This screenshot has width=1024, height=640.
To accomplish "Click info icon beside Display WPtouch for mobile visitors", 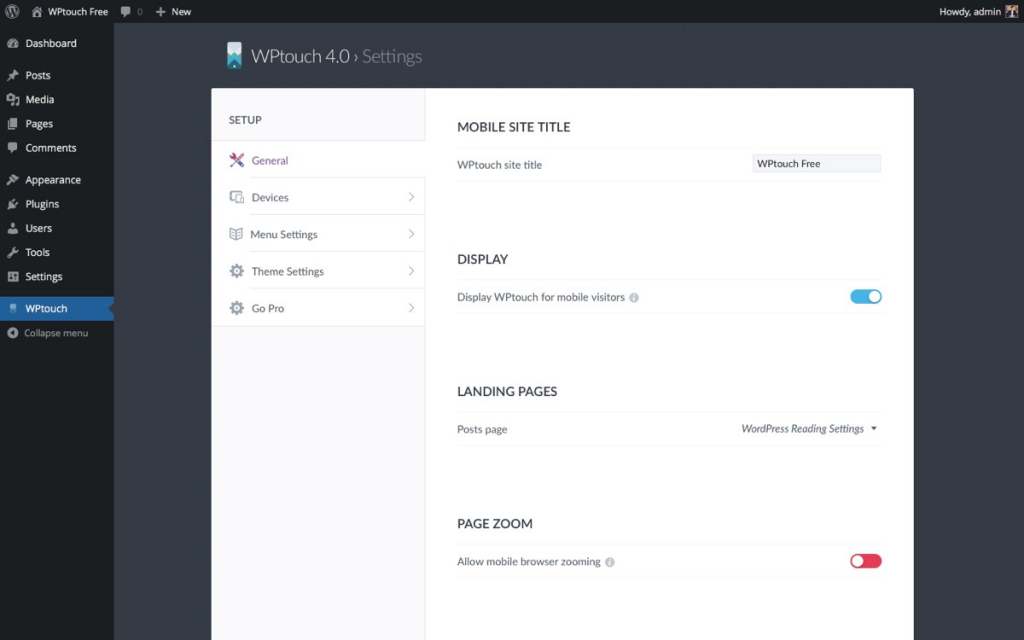I will [634, 298].
